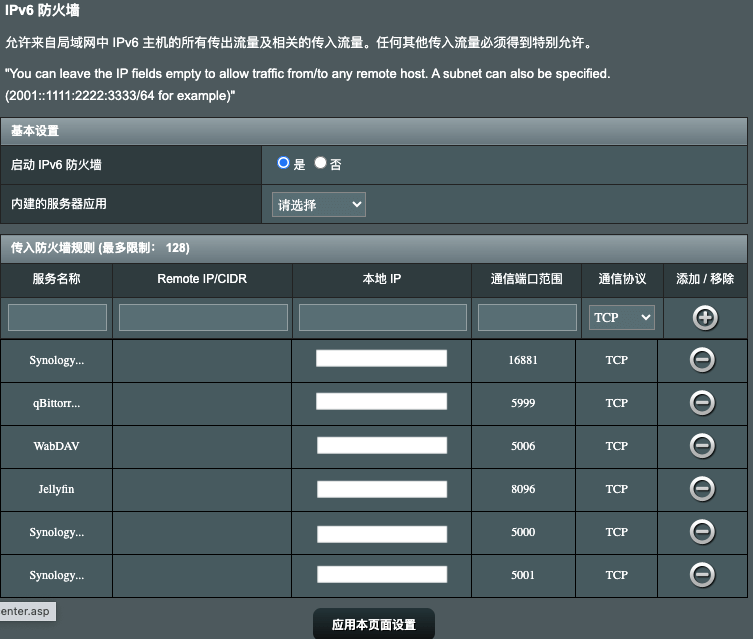Click the Remote IP/CIDR input field
Viewport: 753px width, 639px height.
coord(203,317)
